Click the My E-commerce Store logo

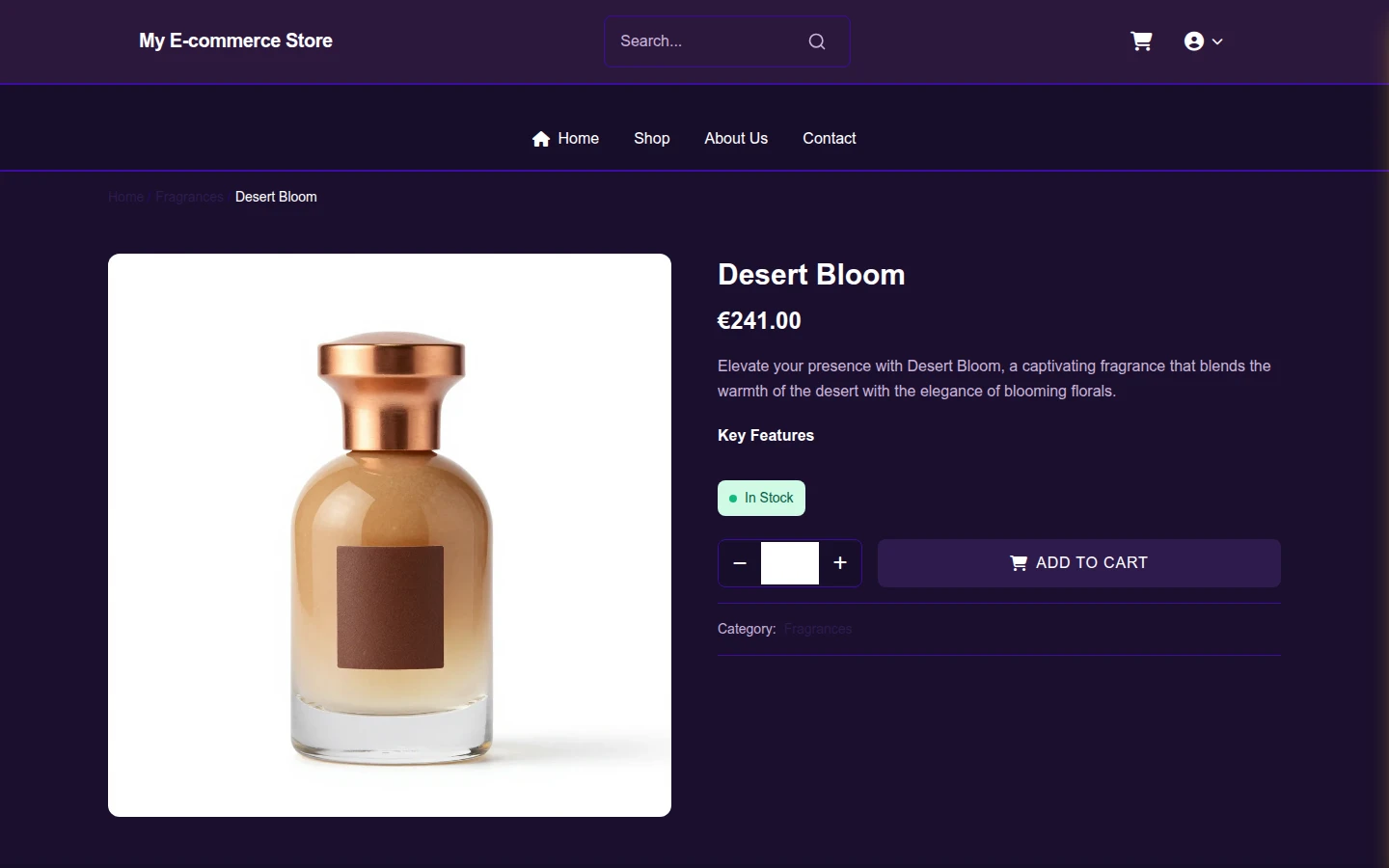235,41
